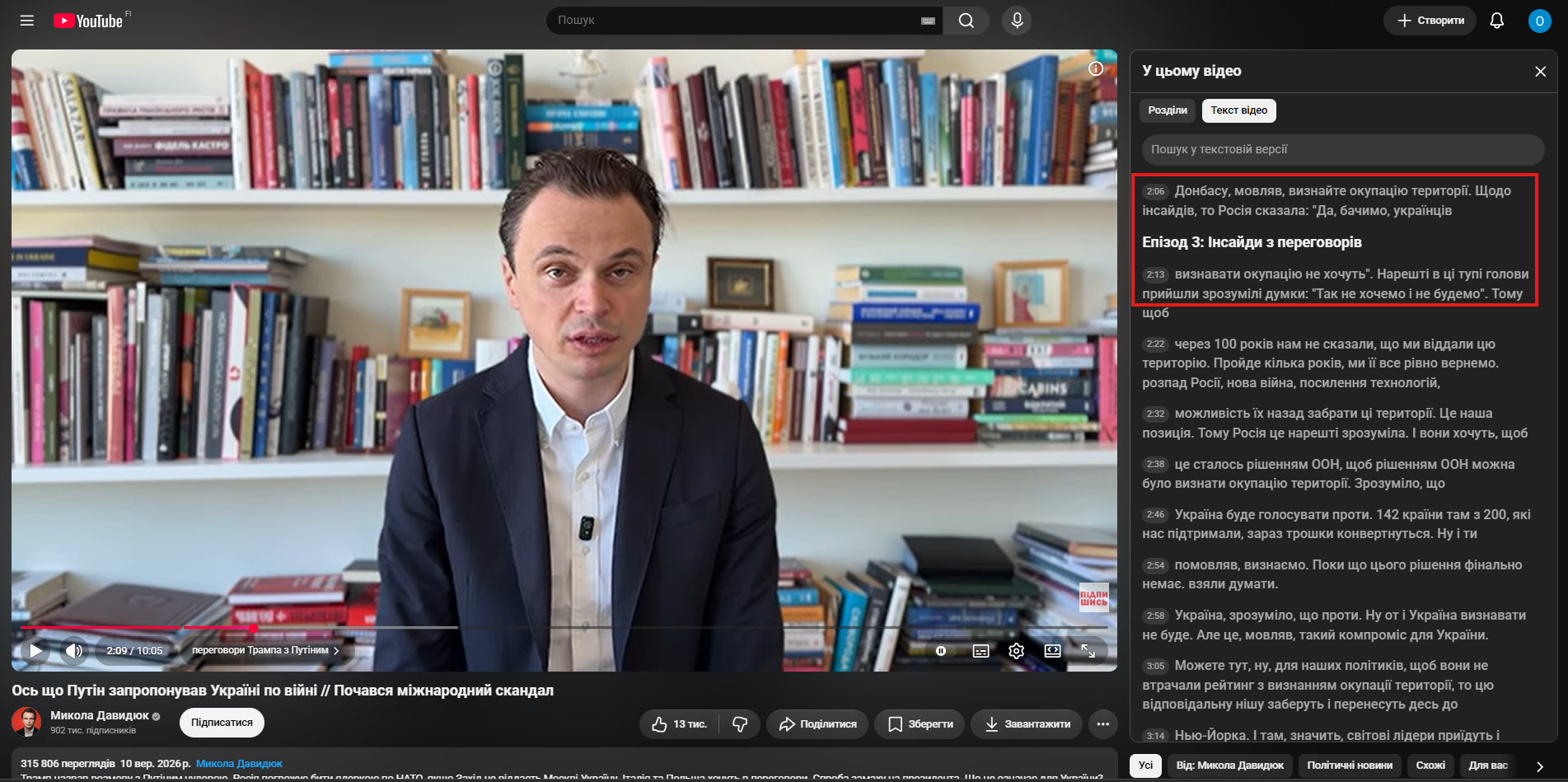The image size is (1568, 782).
Task: Toggle autoplay switch in player
Action: [x=941, y=651]
